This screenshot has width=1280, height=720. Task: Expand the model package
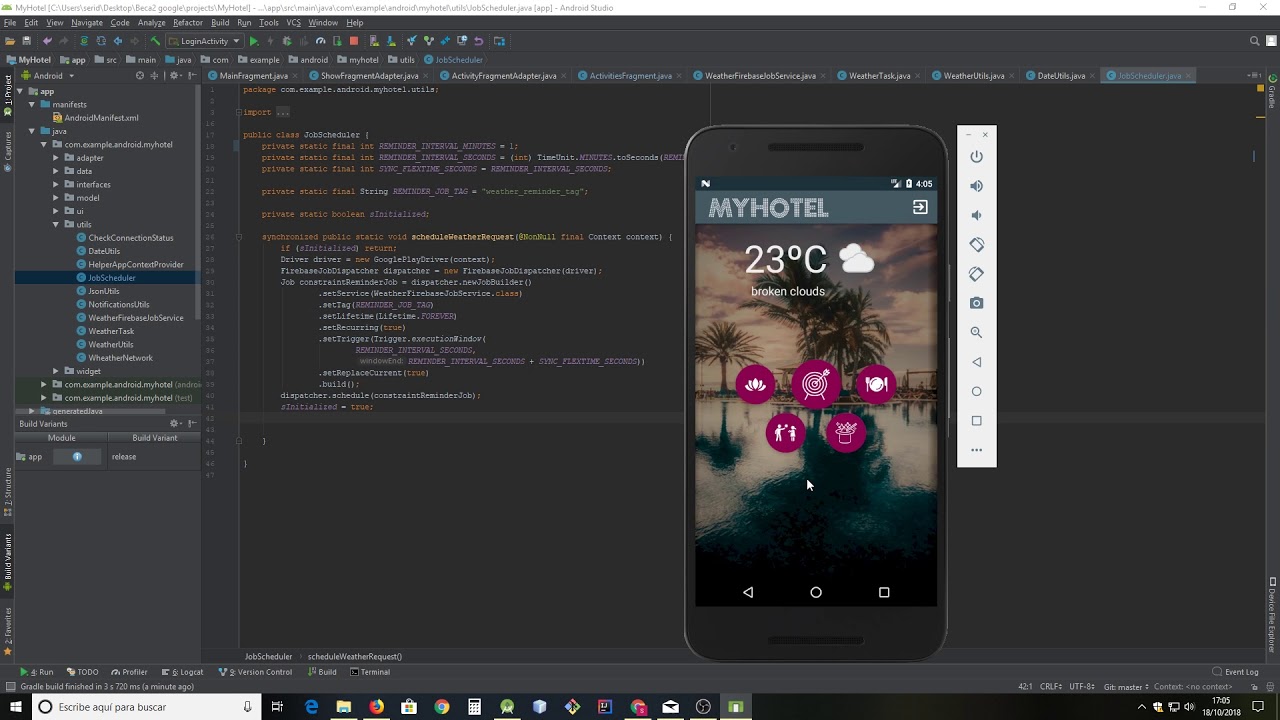click(x=56, y=198)
